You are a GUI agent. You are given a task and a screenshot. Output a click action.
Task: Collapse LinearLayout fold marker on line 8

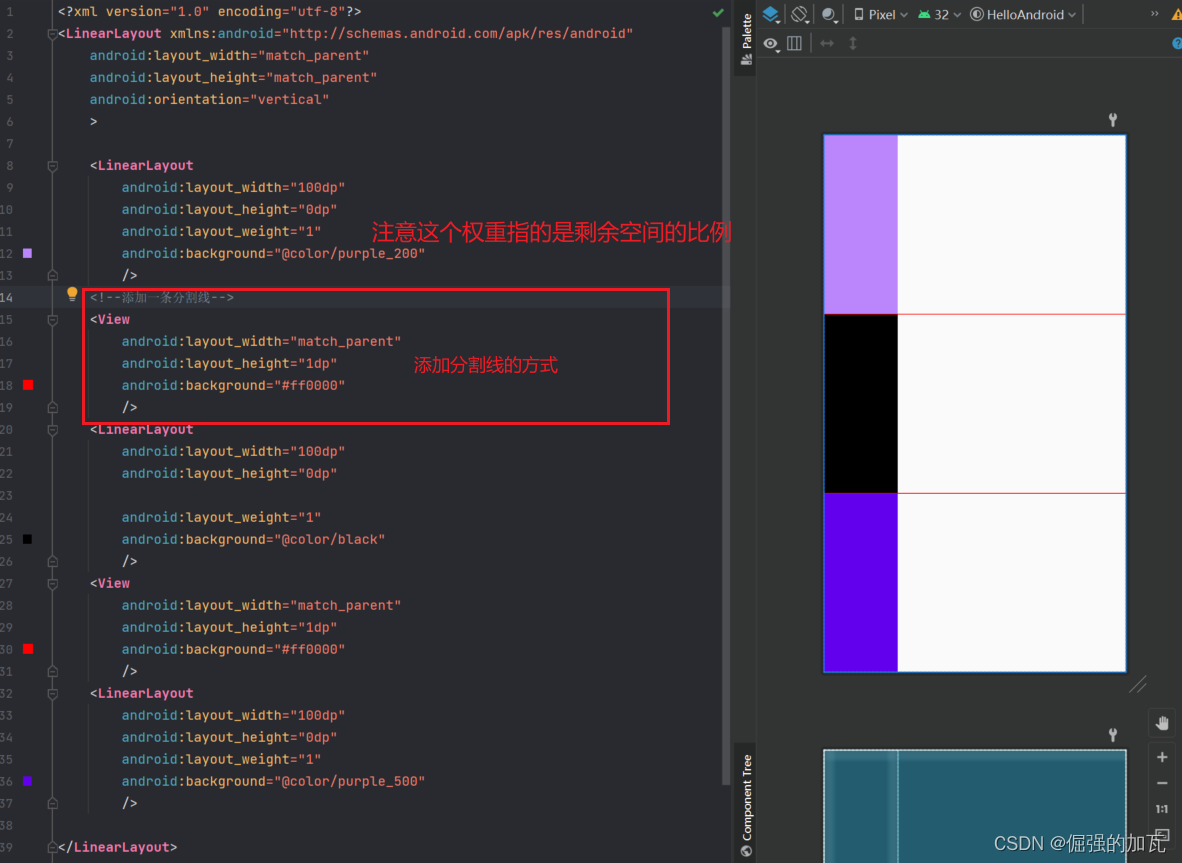tap(53, 166)
